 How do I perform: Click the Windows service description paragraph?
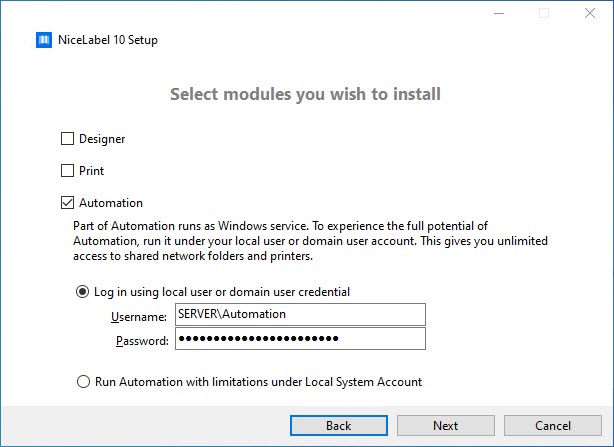tap(310, 241)
